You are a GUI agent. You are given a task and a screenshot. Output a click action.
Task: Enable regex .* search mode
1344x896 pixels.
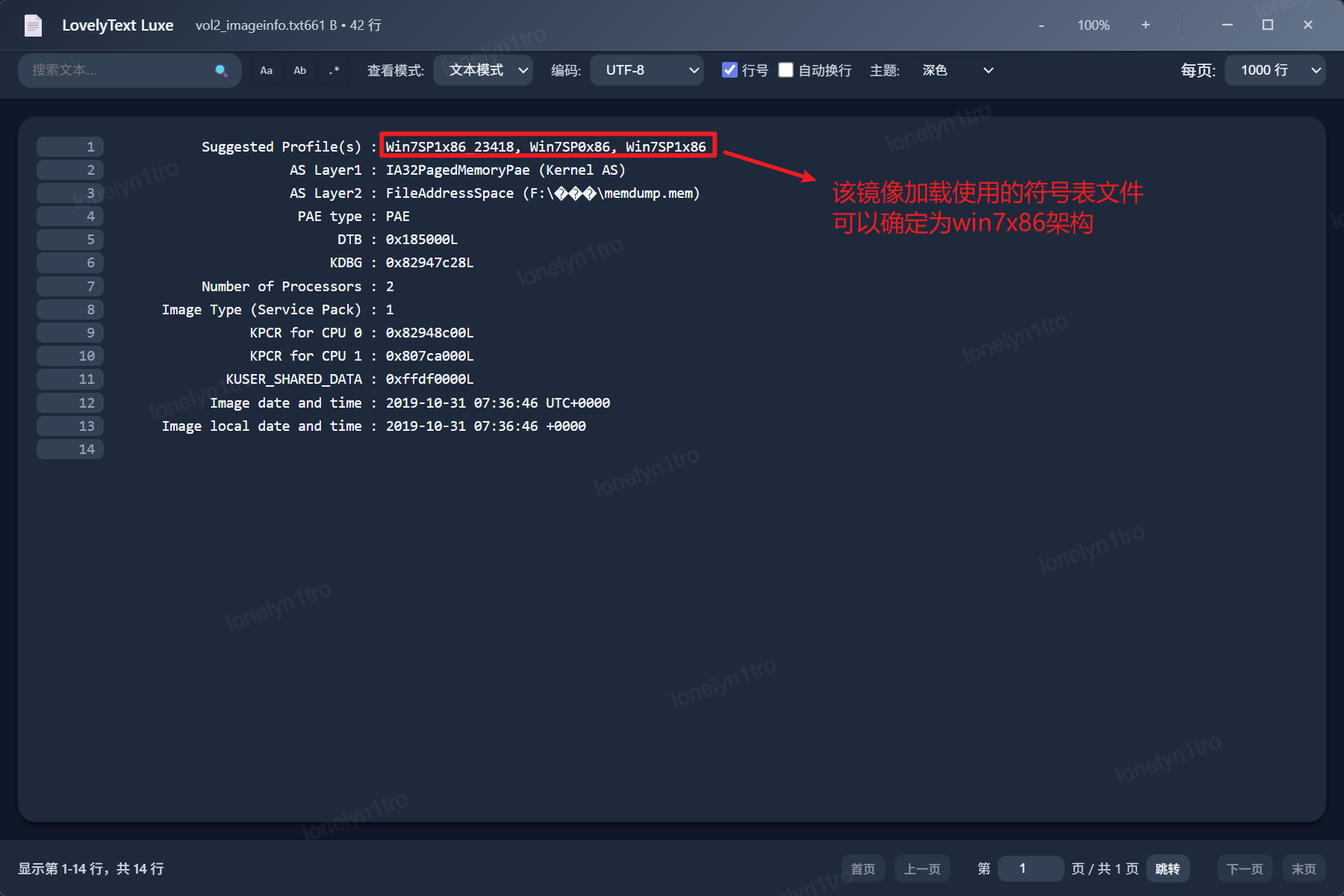coord(334,71)
